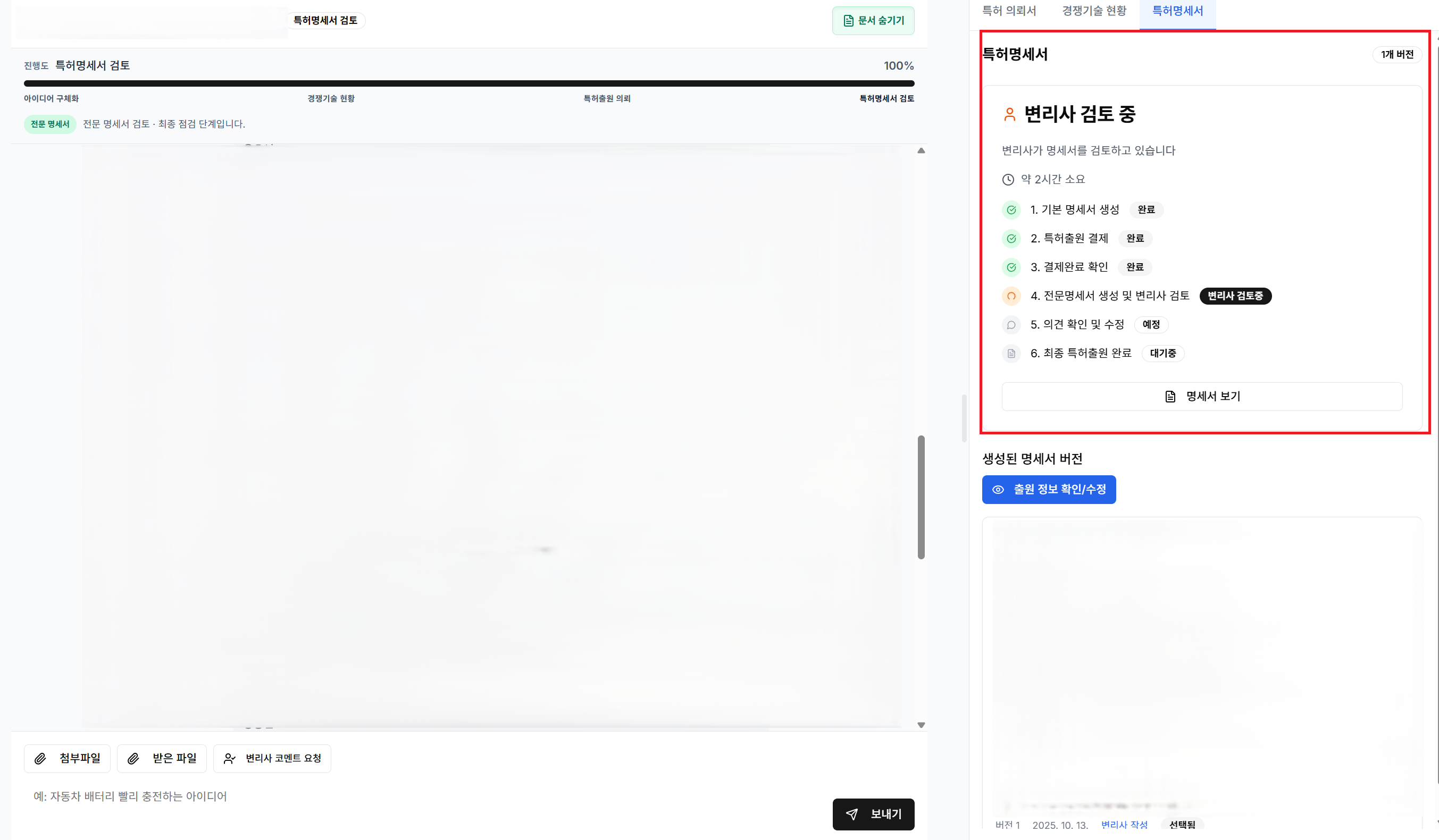Open the blurred version 1 preview card
This screenshot has width=1439, height=840.
click(1201, 673)
